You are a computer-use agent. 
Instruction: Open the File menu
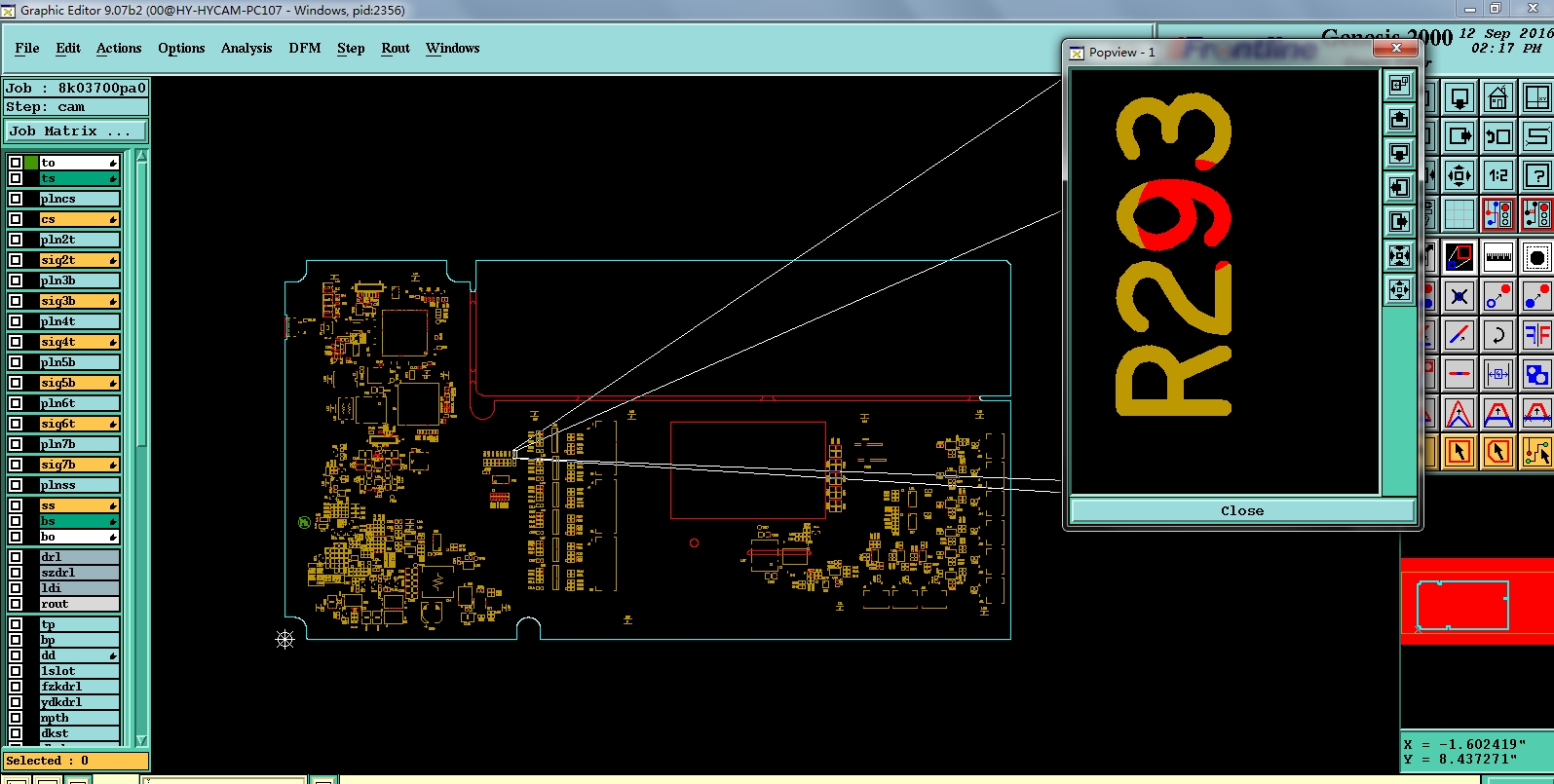(27, 48)
